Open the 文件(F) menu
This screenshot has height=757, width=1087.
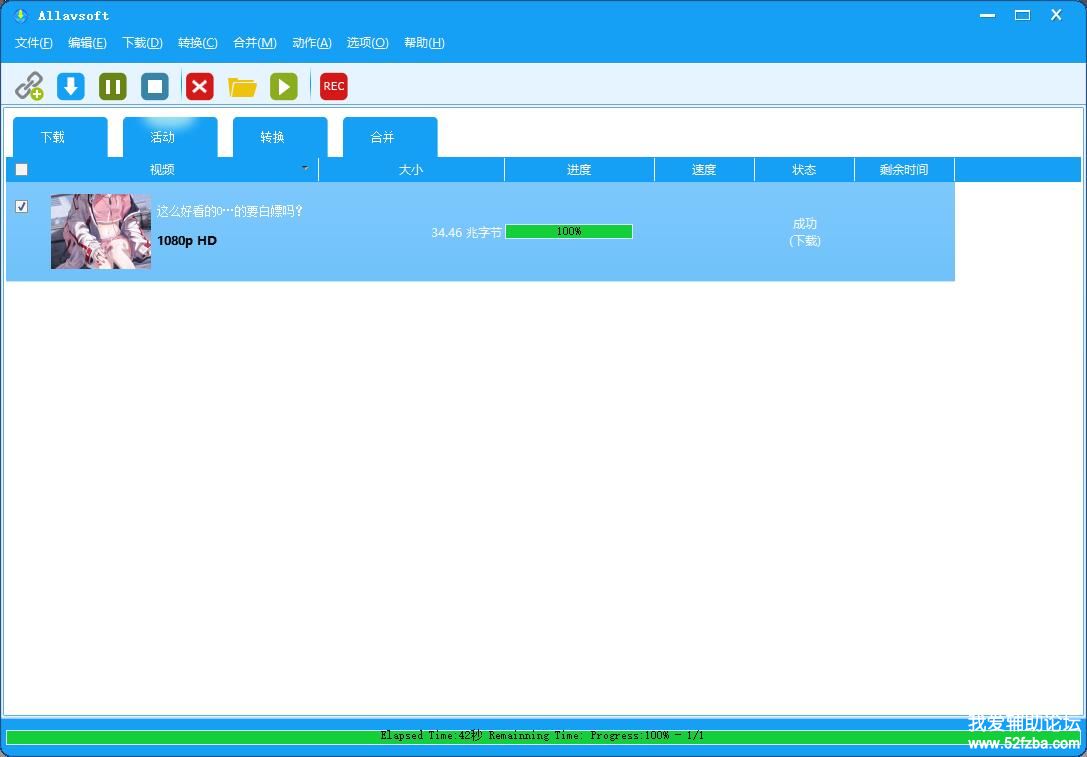point(34,43)
